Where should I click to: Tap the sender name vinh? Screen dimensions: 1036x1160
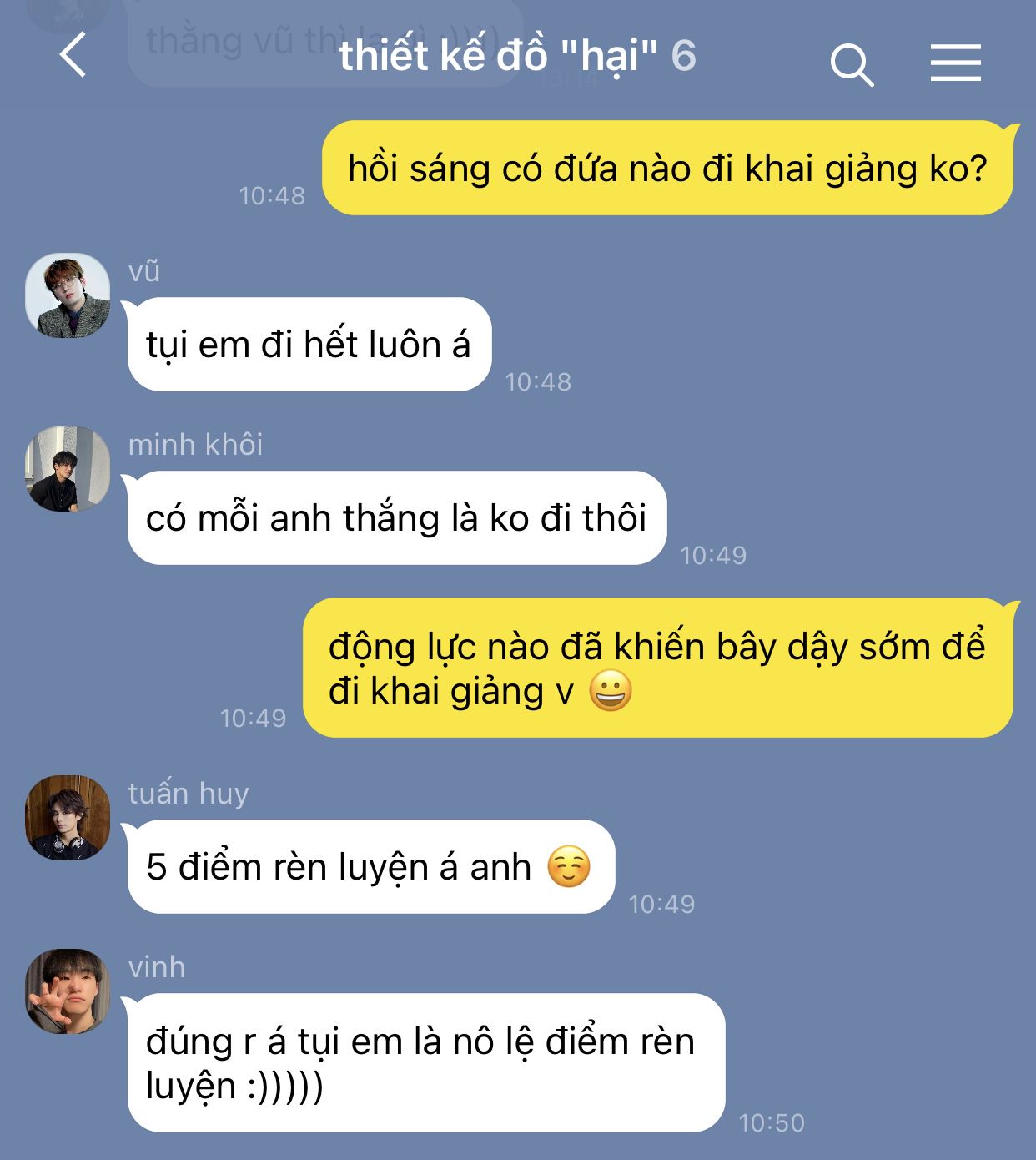tap(157, 966)
